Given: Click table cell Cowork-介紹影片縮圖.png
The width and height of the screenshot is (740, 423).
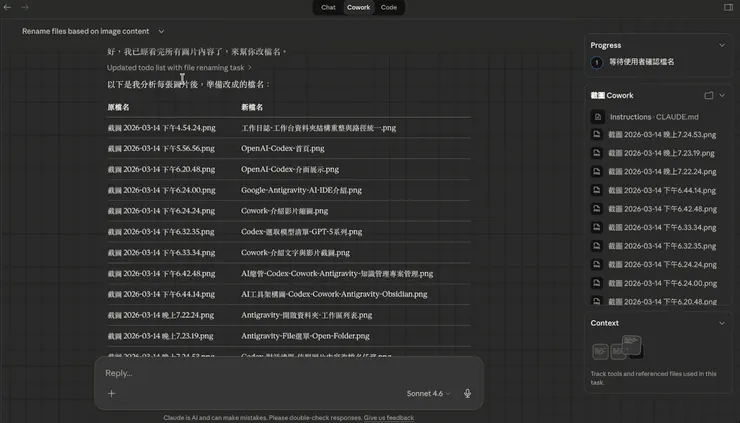Looking at the screenshot, I should coord(284,211).
